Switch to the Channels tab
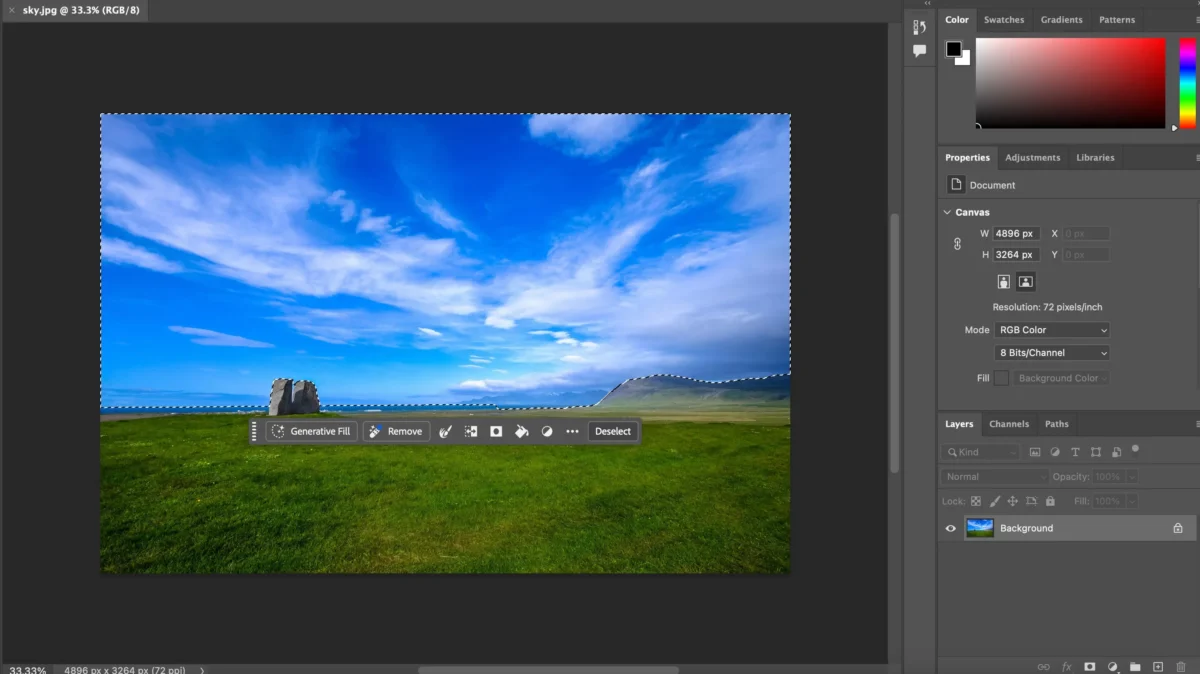Viewport: 1200px width, 674px height. 1009,423
